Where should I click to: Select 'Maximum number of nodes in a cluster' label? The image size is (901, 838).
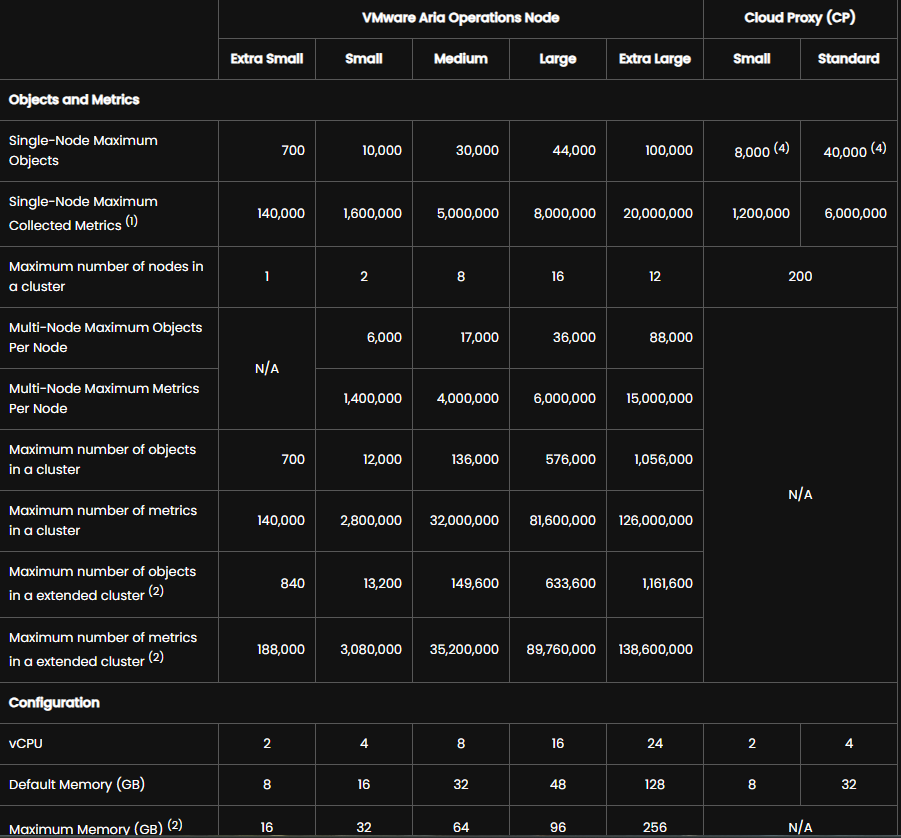[x=106, y=276]
